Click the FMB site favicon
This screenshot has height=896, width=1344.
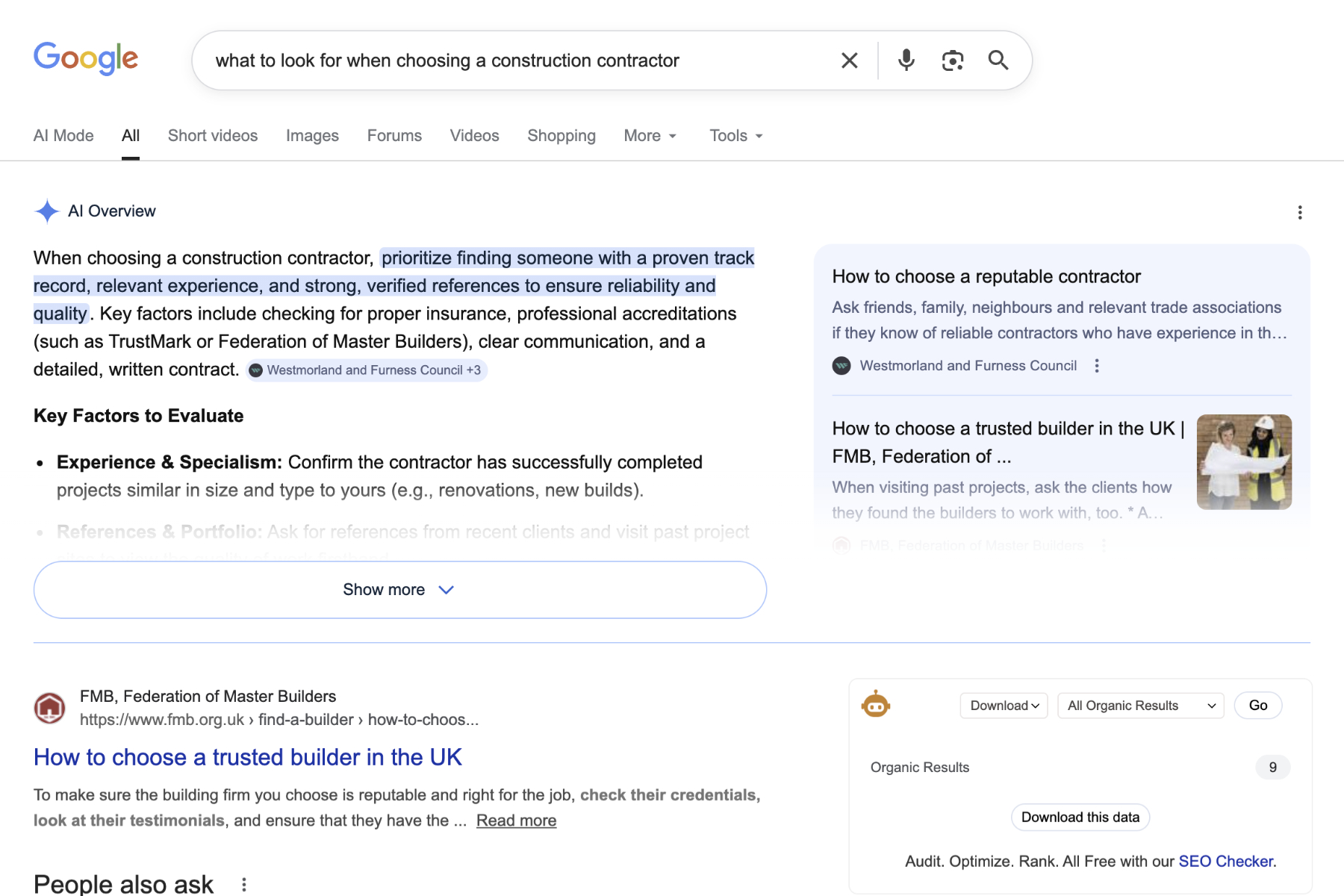click(x=49, y=707)
